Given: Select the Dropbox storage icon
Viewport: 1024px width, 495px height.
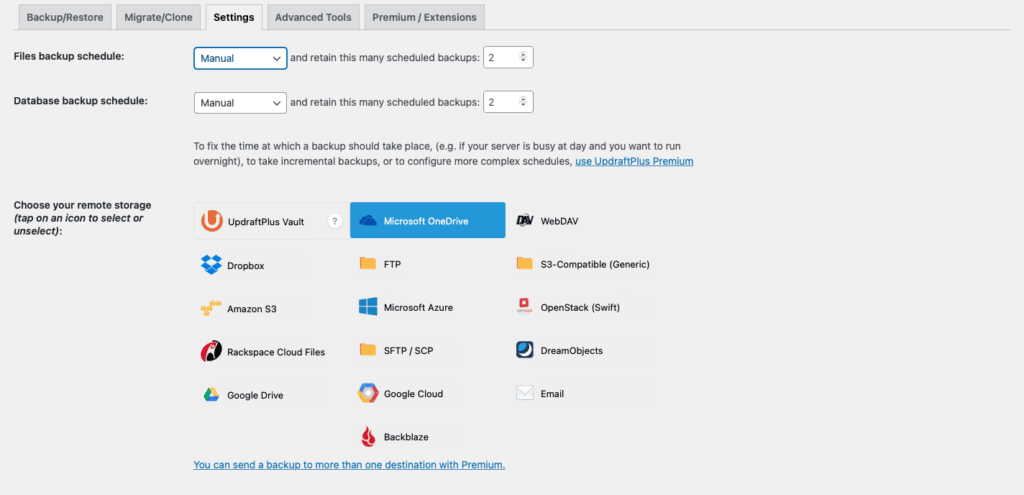Looking at the screenshot, I should pos(211,265).
